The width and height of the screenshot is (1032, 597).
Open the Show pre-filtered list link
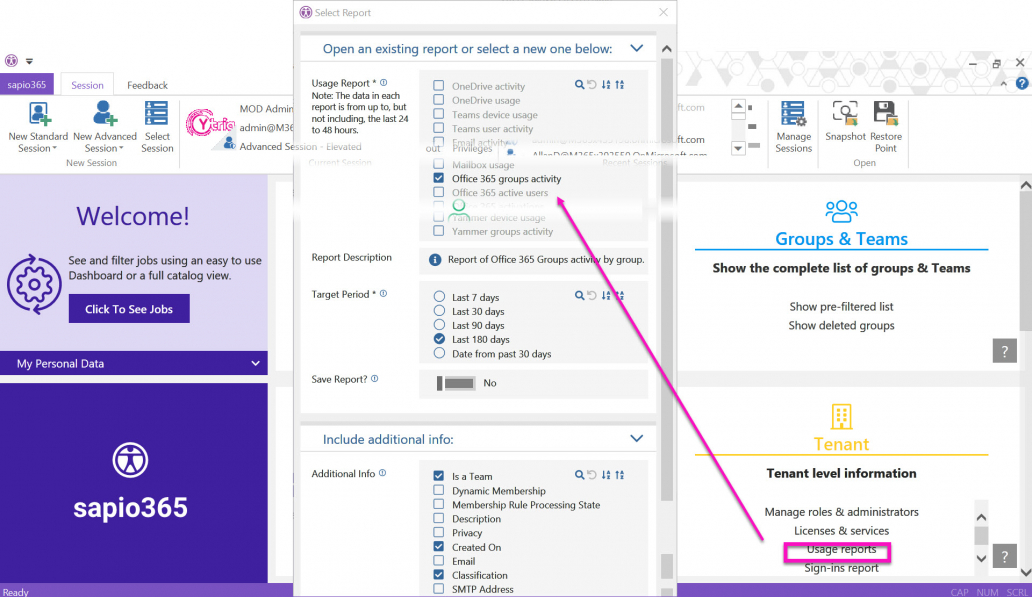841,306
